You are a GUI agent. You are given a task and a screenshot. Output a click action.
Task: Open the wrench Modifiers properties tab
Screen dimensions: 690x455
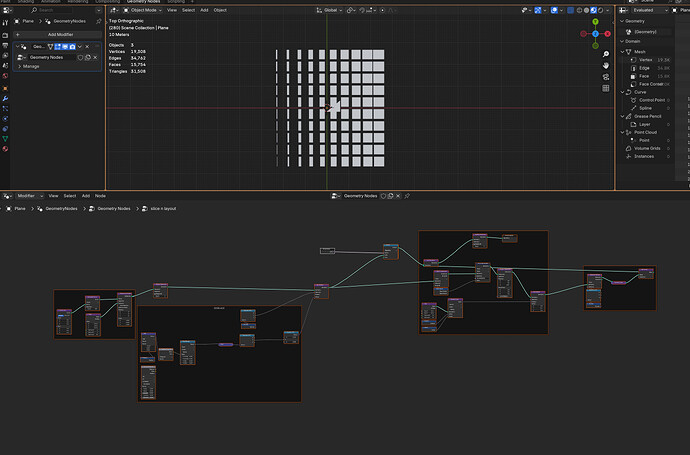[x=5, y=99]
